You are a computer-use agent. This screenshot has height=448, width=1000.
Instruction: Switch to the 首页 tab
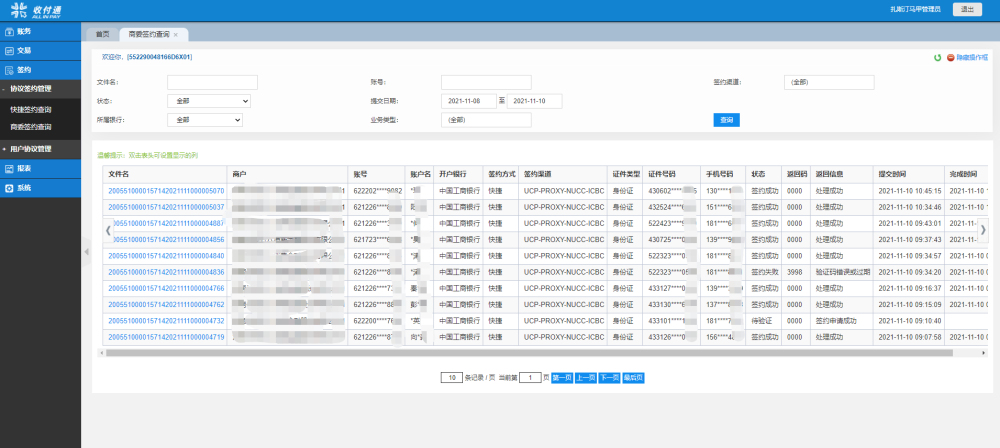pyautogui.click(x=102, y=34)
